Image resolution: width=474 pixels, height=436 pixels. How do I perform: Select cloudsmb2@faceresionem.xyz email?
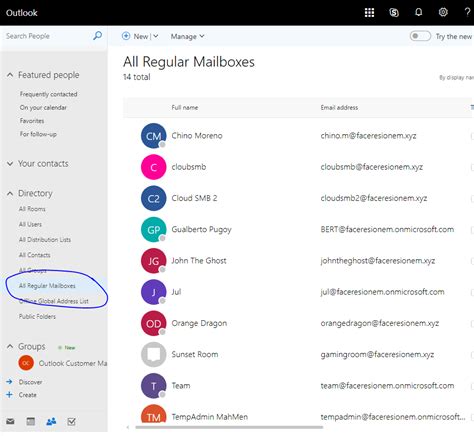(x=374, y=198)
